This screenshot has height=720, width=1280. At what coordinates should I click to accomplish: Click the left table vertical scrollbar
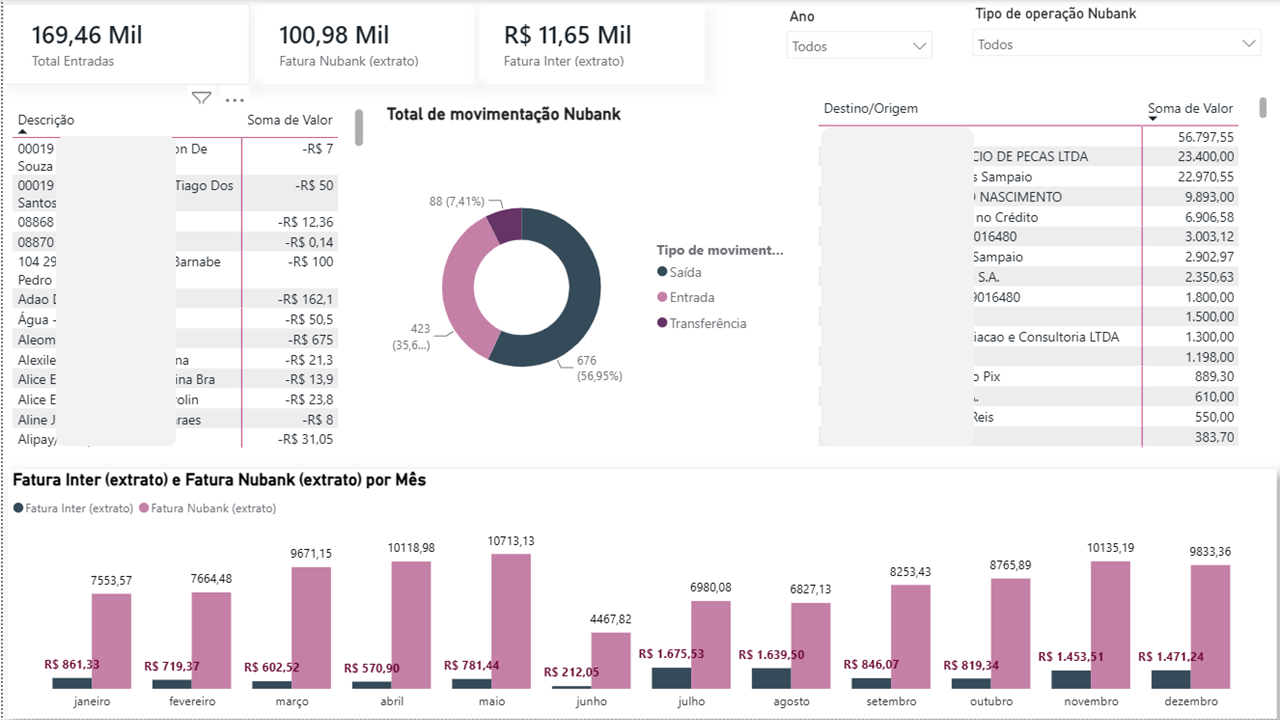click(x=359, y=129)
